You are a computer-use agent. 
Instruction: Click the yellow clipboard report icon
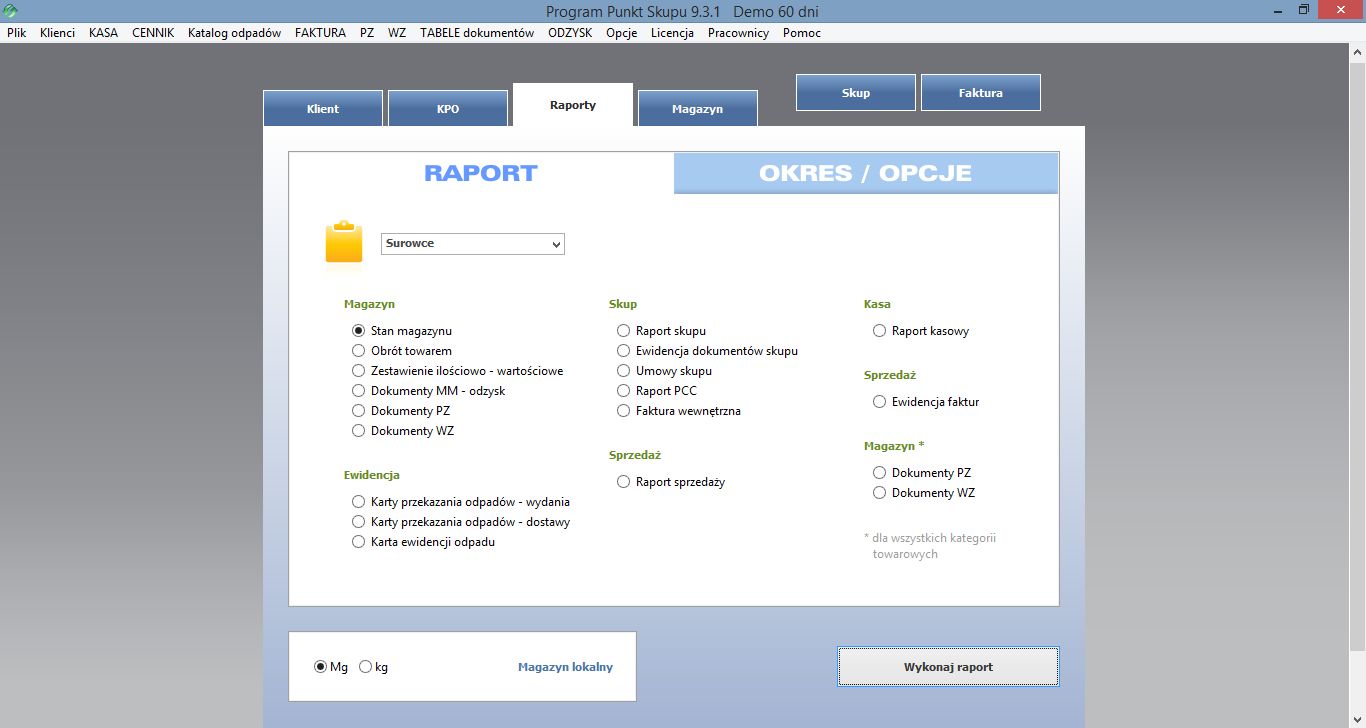coord(344,242)
